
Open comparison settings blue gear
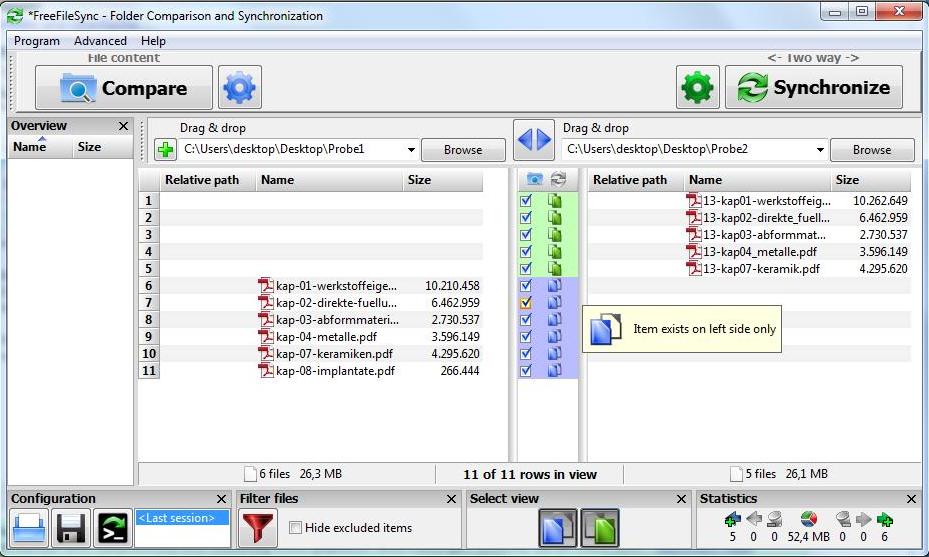point(239,88)
